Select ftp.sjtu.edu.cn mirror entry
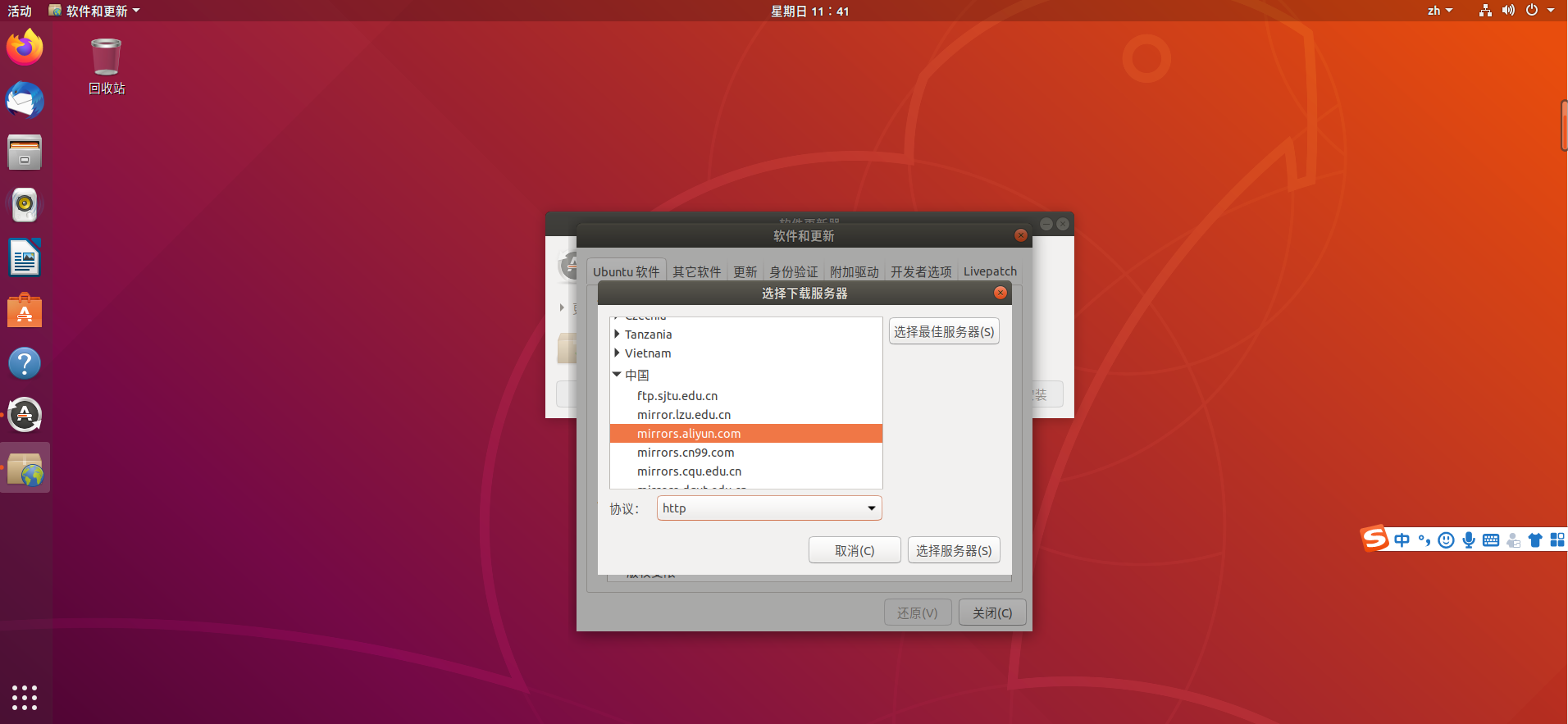Screen dimensions: 1568x724 (x=677, y=396)
